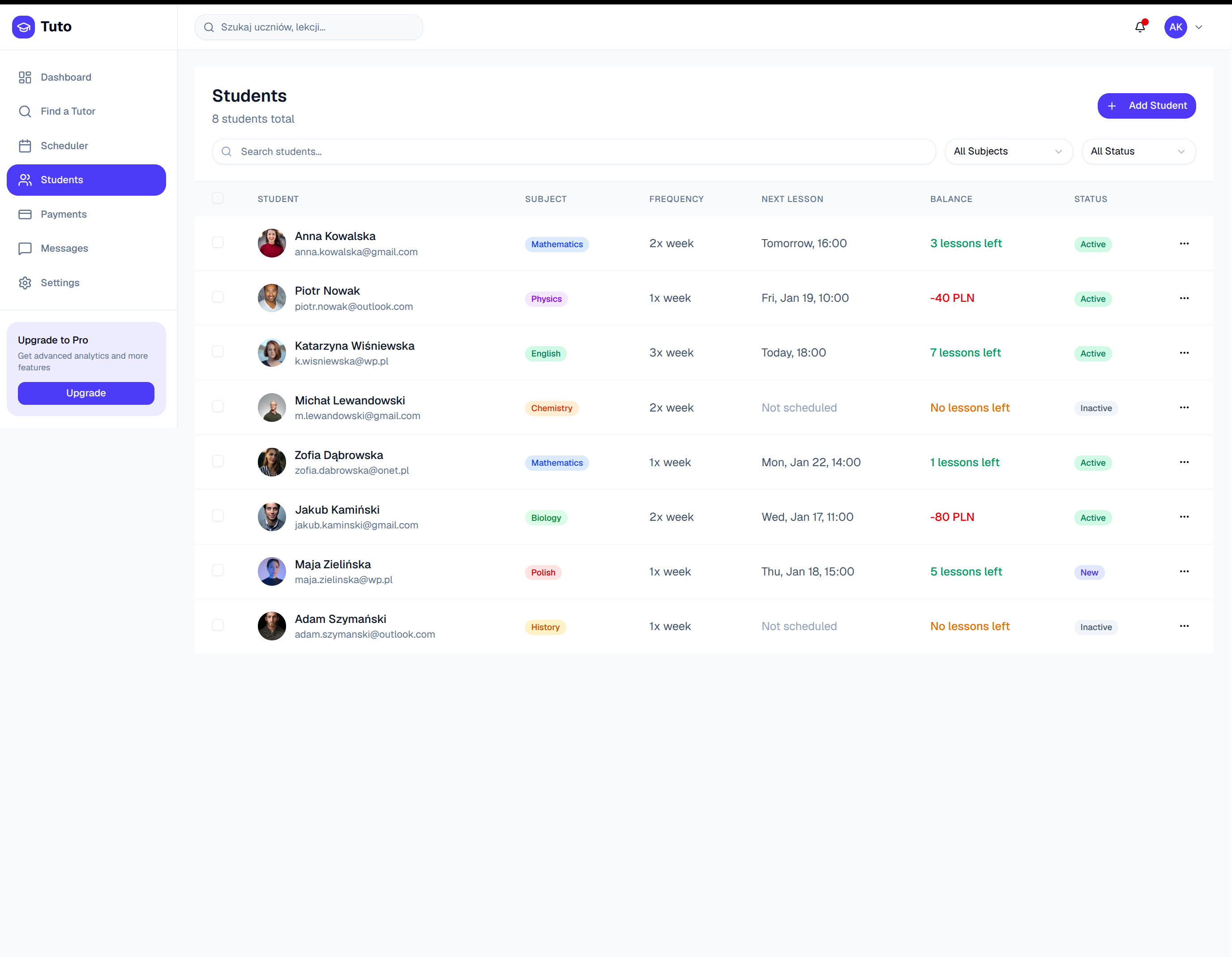
Task: Select Maja Zielińska's row checkbox
Action: (x=218, y=571)
